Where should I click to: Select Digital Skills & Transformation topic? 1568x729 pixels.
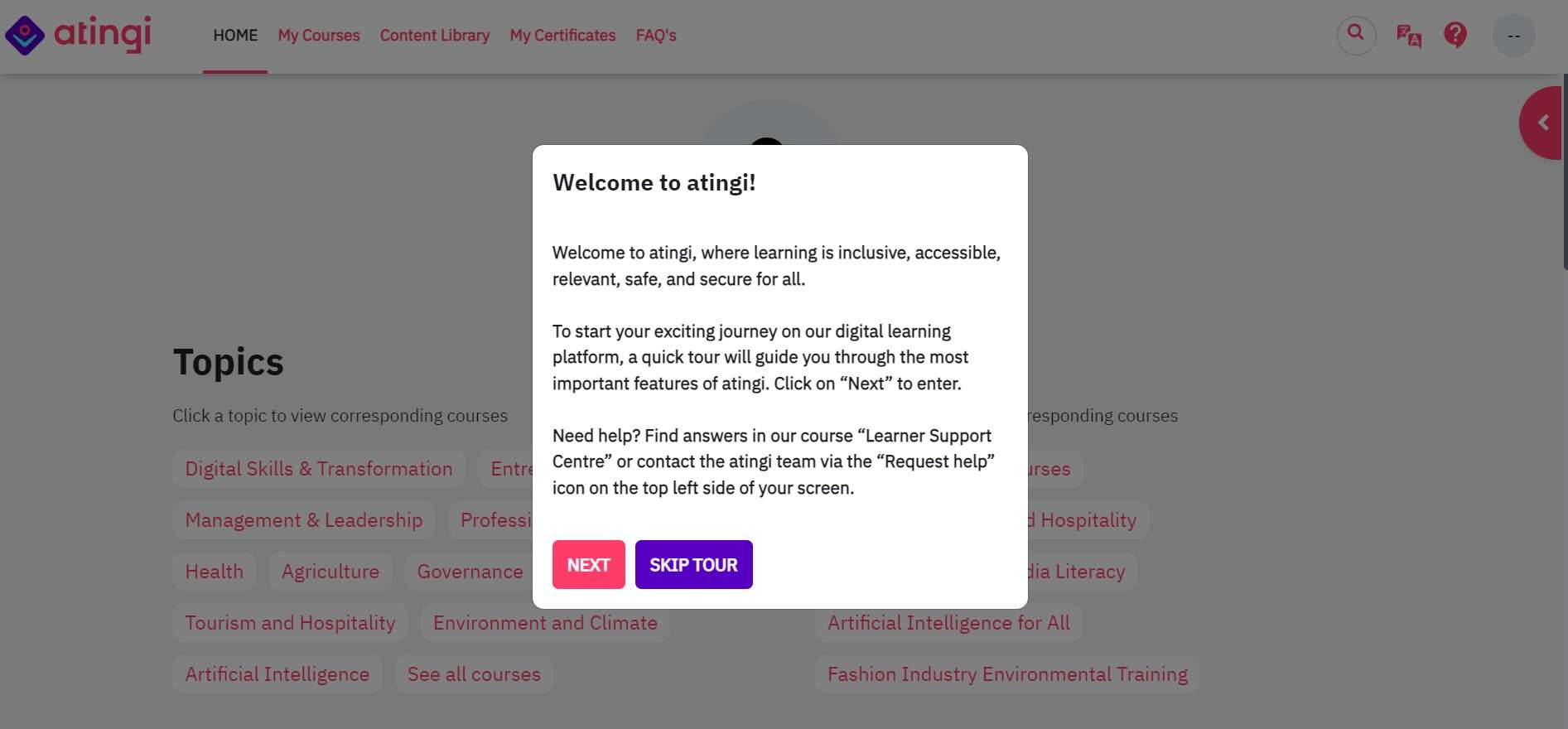pos(319,469)
